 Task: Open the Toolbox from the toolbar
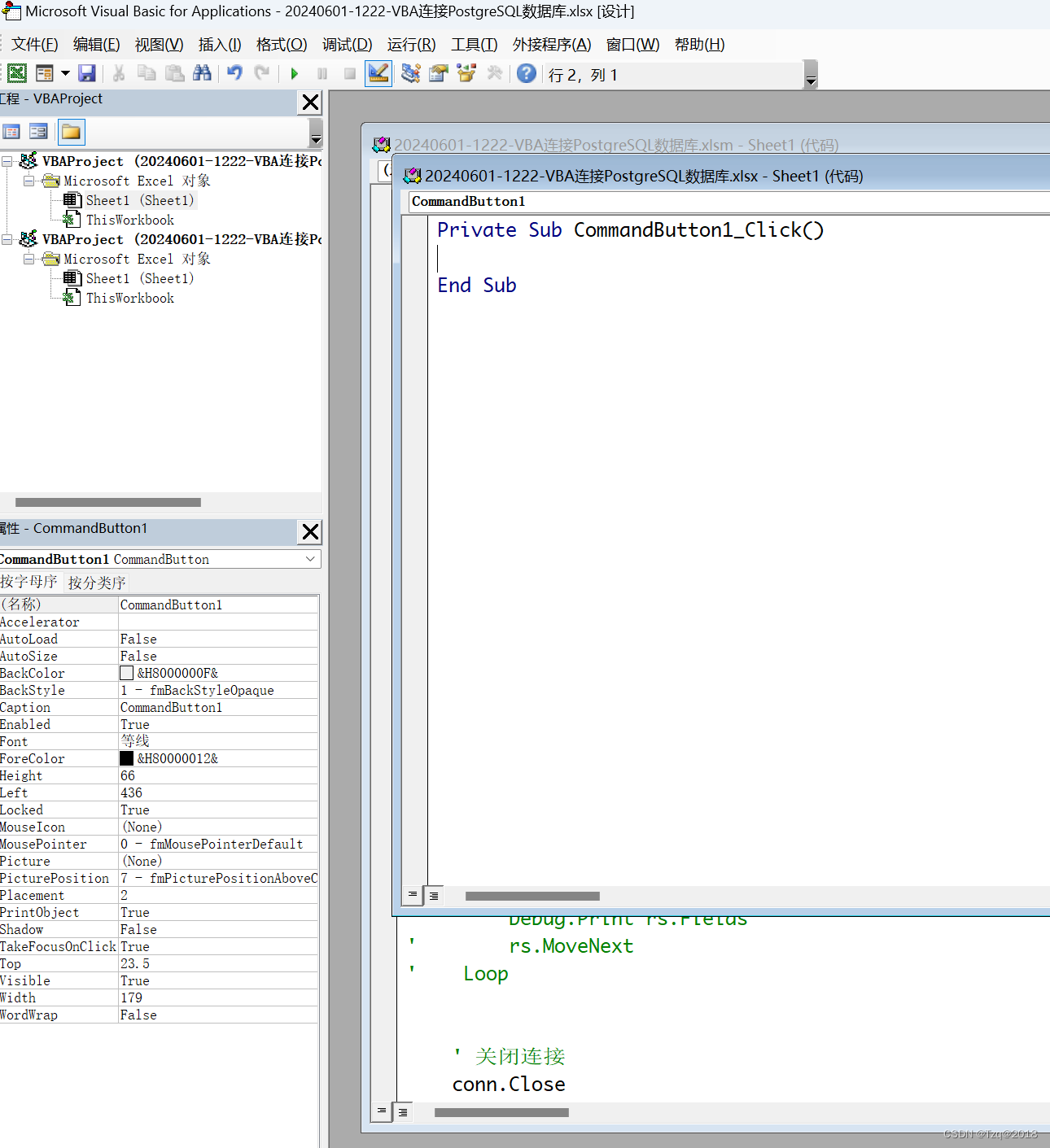pyautogui.click(x=495, y=73)
